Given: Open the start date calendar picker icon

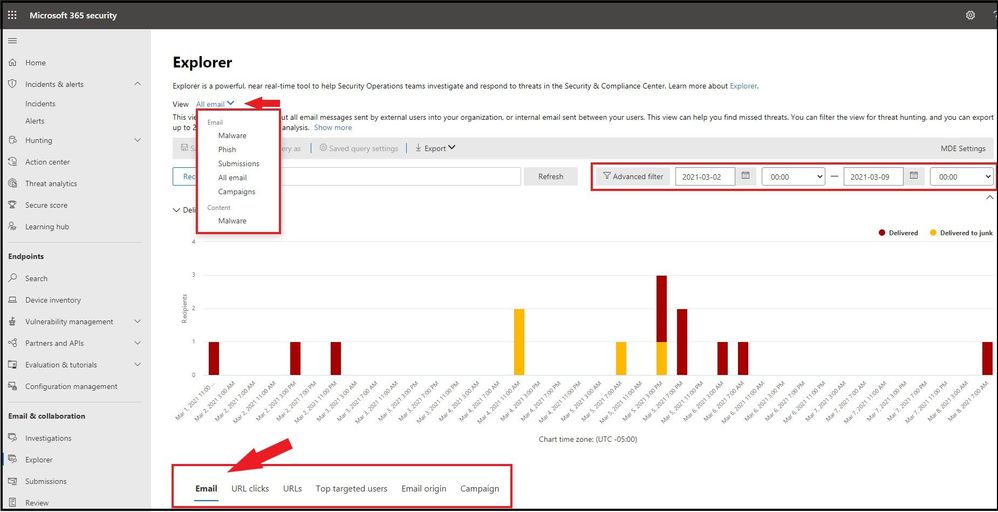Looking at the screenshot, I should [746, 176].
